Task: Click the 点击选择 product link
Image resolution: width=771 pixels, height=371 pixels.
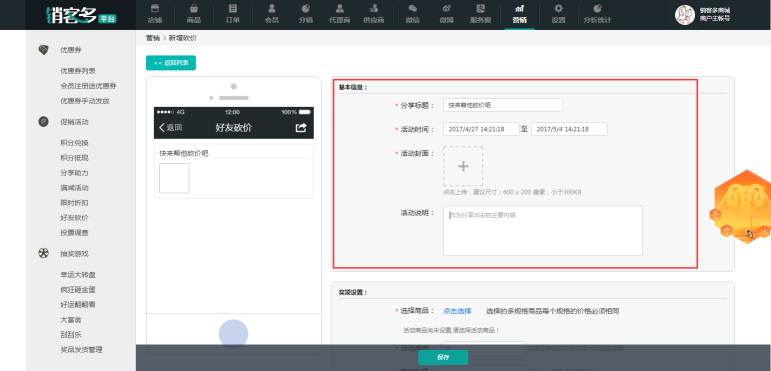Action: tap(457, 311)
